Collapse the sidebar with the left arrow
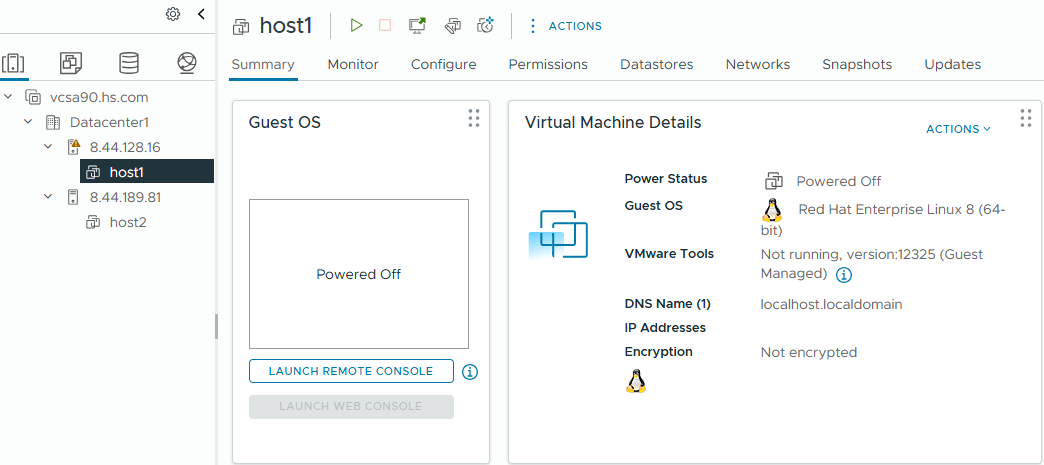 202,14
